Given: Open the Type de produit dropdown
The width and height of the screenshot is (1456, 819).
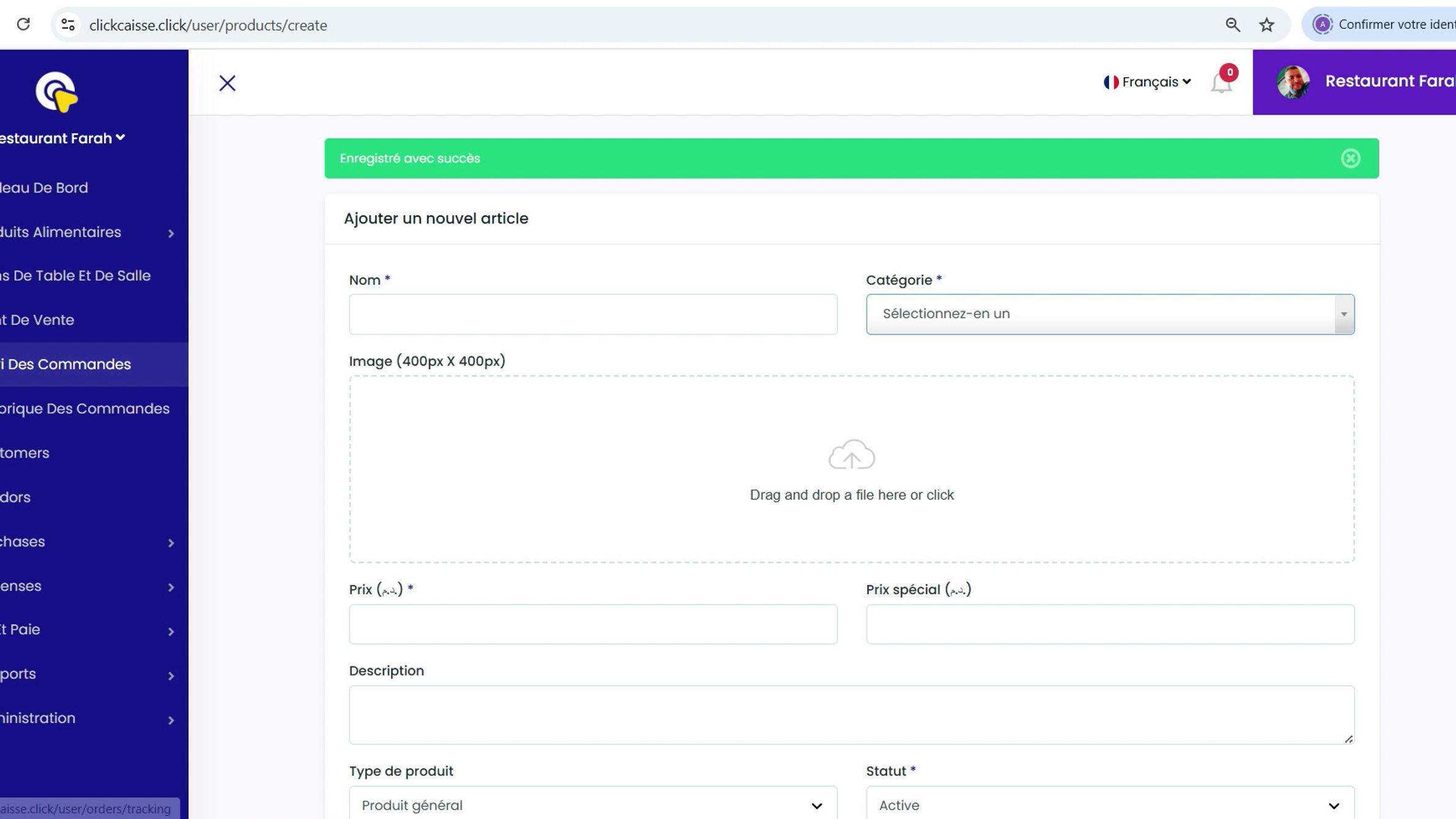Looking at the screenshot, I should click(x=593, y=805).
